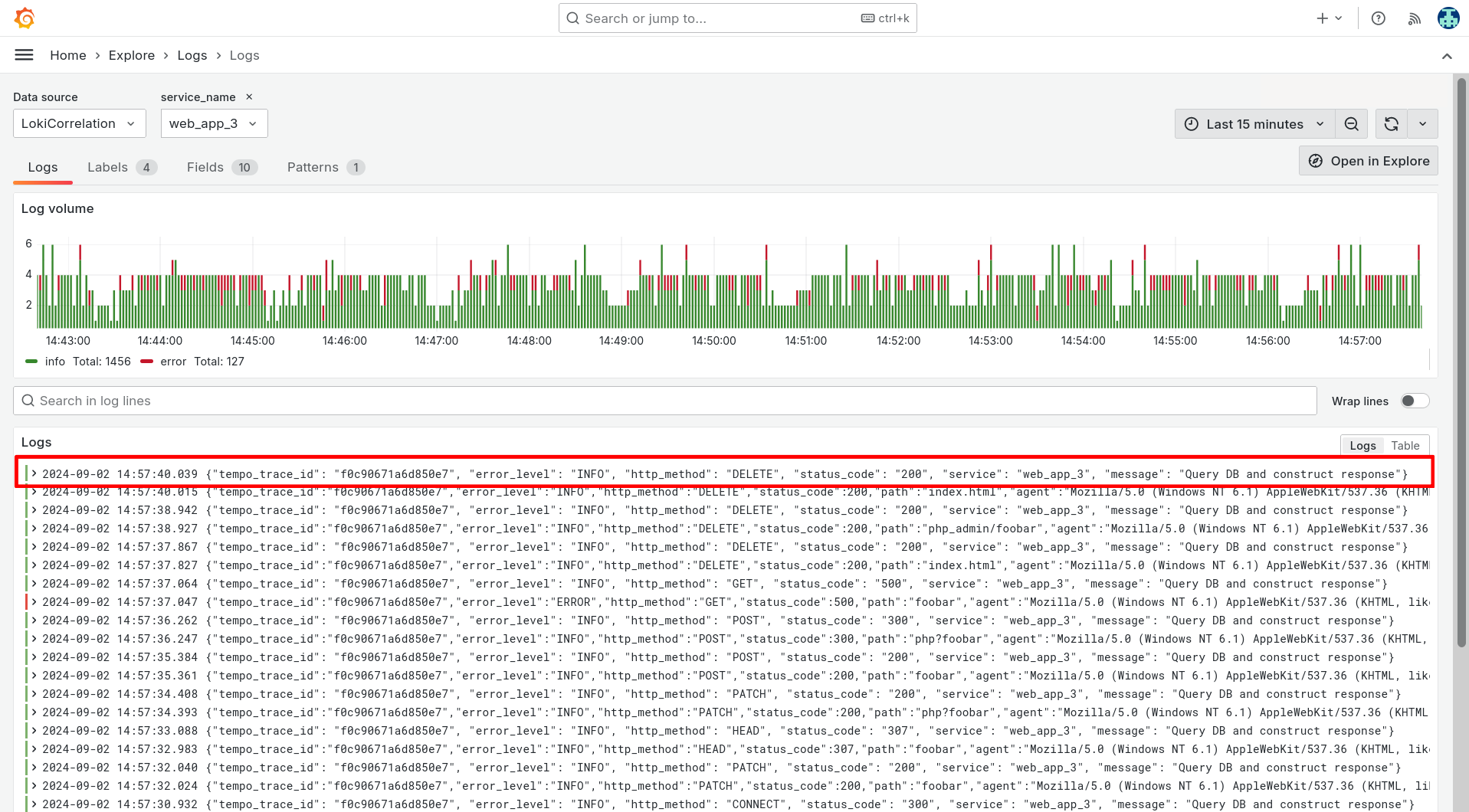
Task: Click the magnifier icon in log search
Action: coord(28,401)
